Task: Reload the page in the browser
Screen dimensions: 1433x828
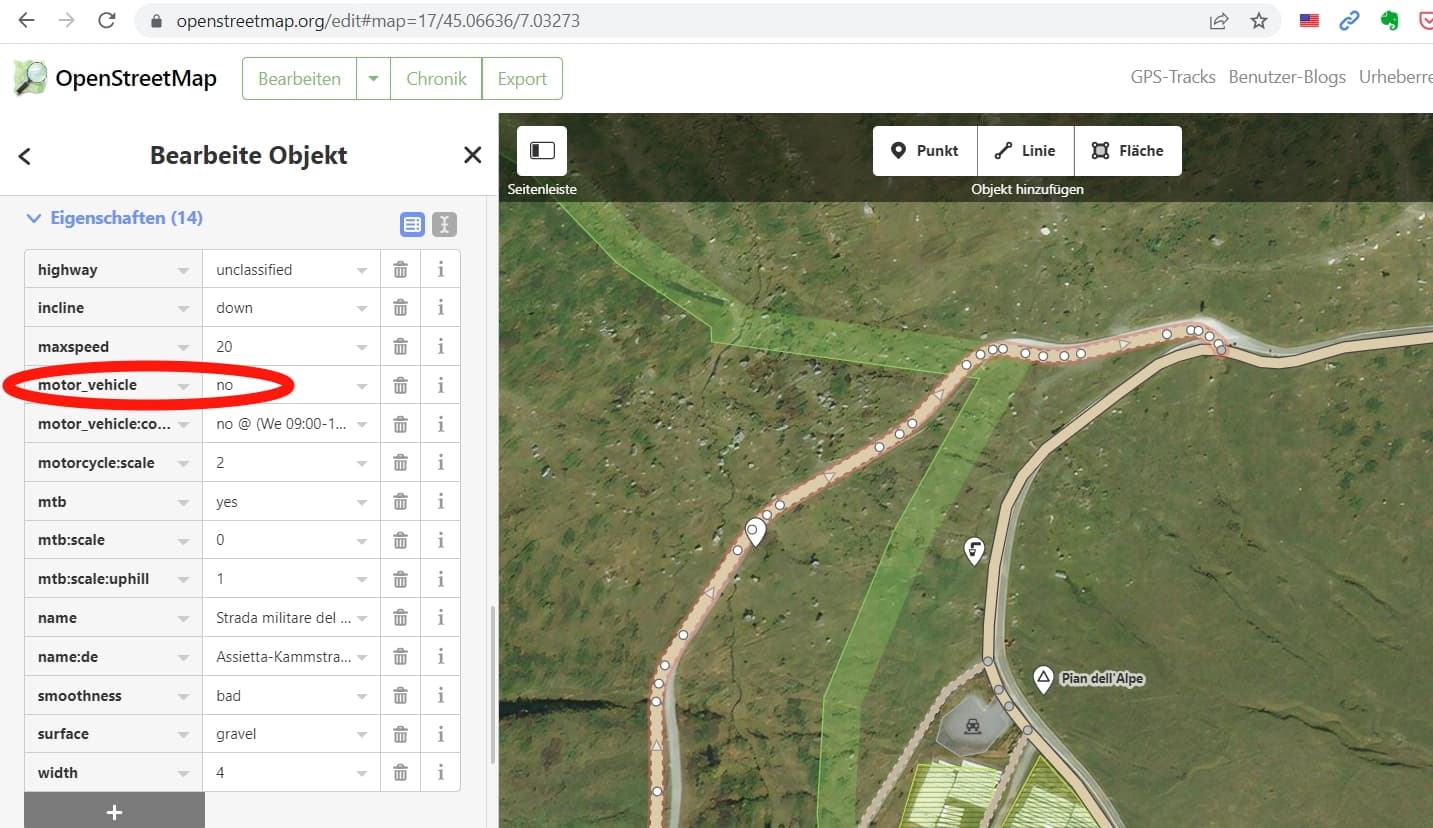Action: coord(106,21)
